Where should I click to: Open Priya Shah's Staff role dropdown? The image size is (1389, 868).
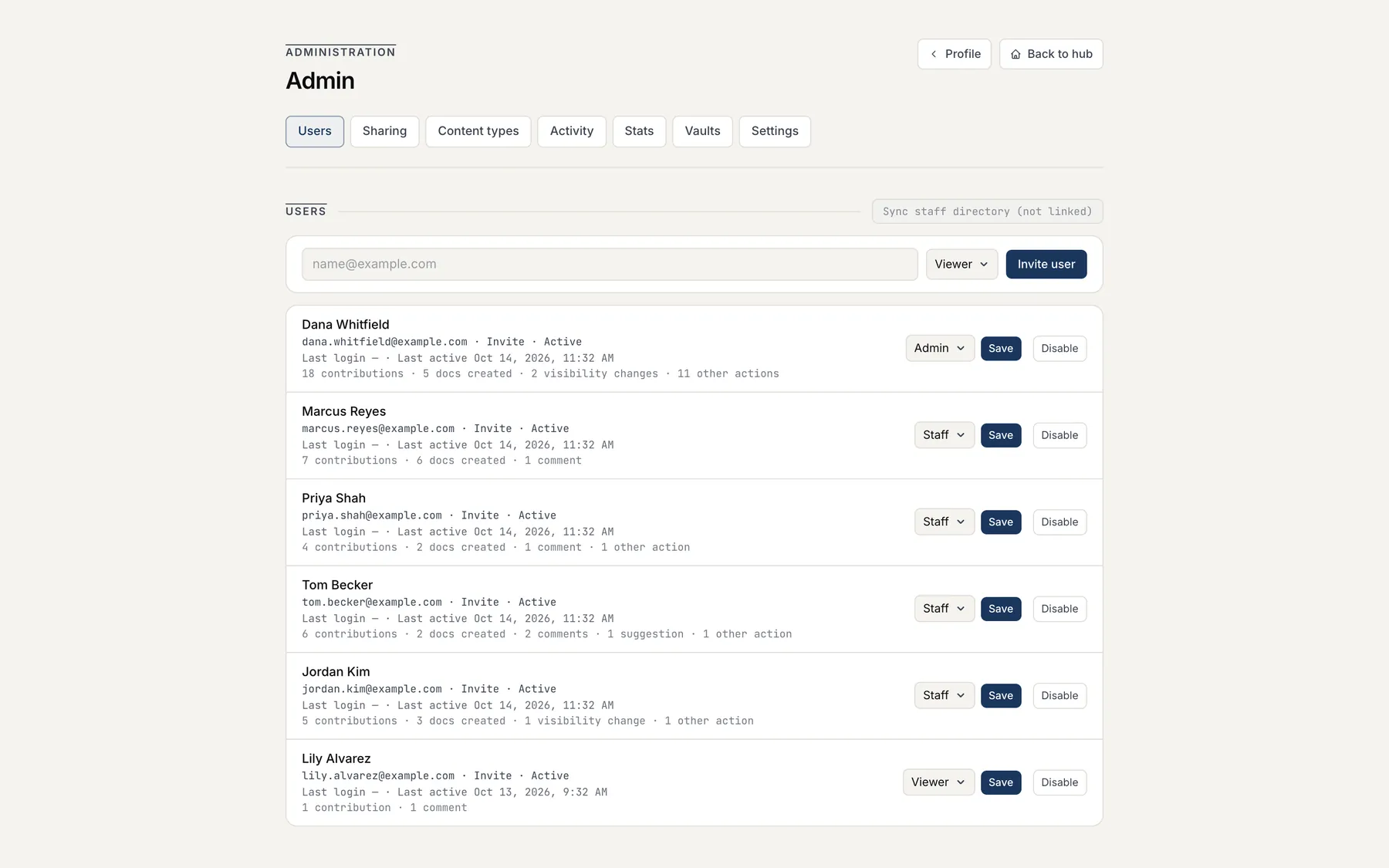(945, 522)
